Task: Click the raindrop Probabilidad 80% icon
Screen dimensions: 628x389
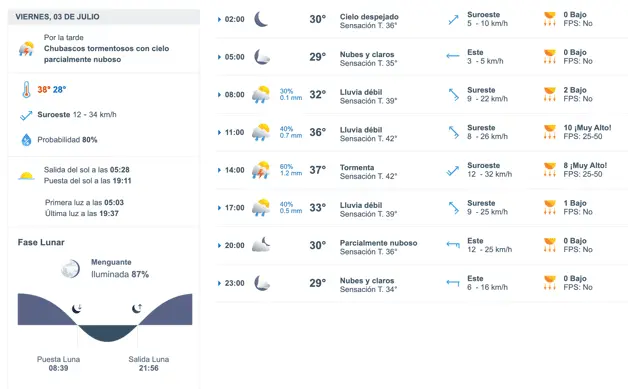Action: 26,140
